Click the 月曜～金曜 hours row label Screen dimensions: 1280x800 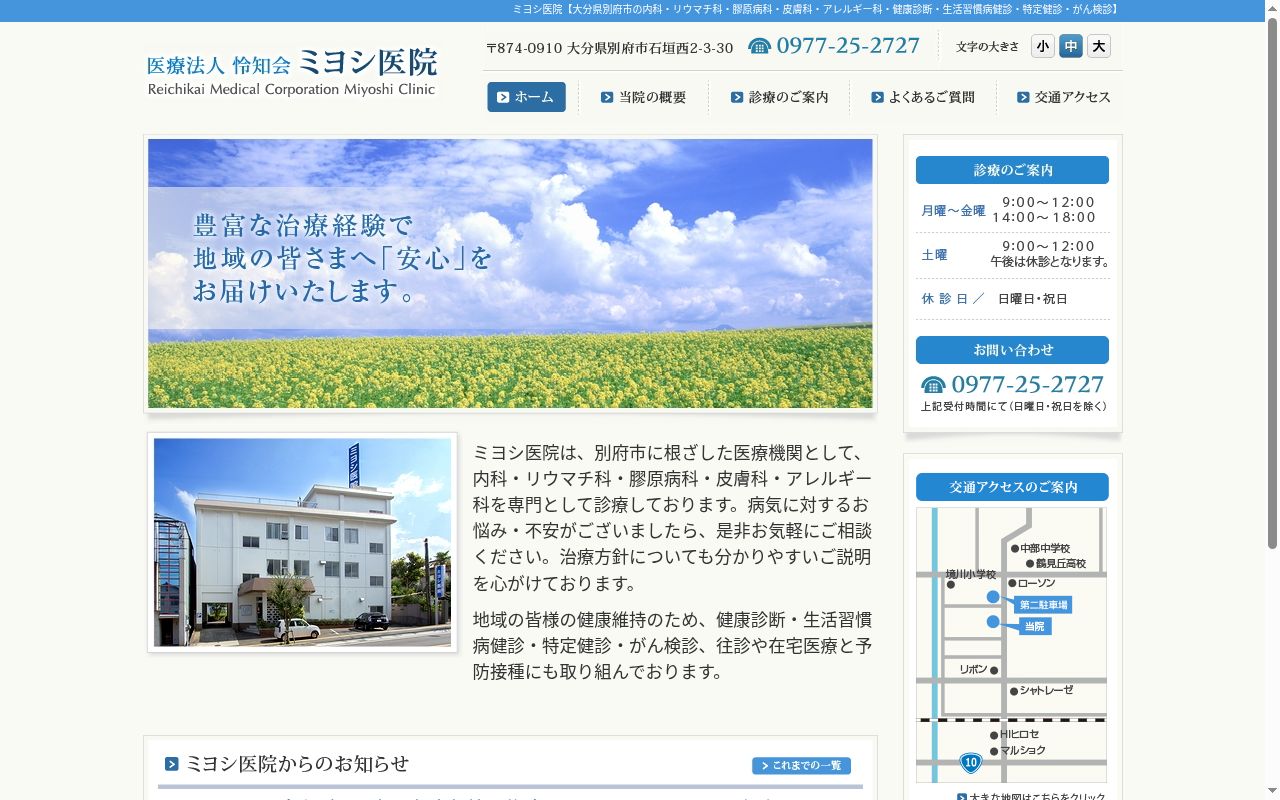953,210
